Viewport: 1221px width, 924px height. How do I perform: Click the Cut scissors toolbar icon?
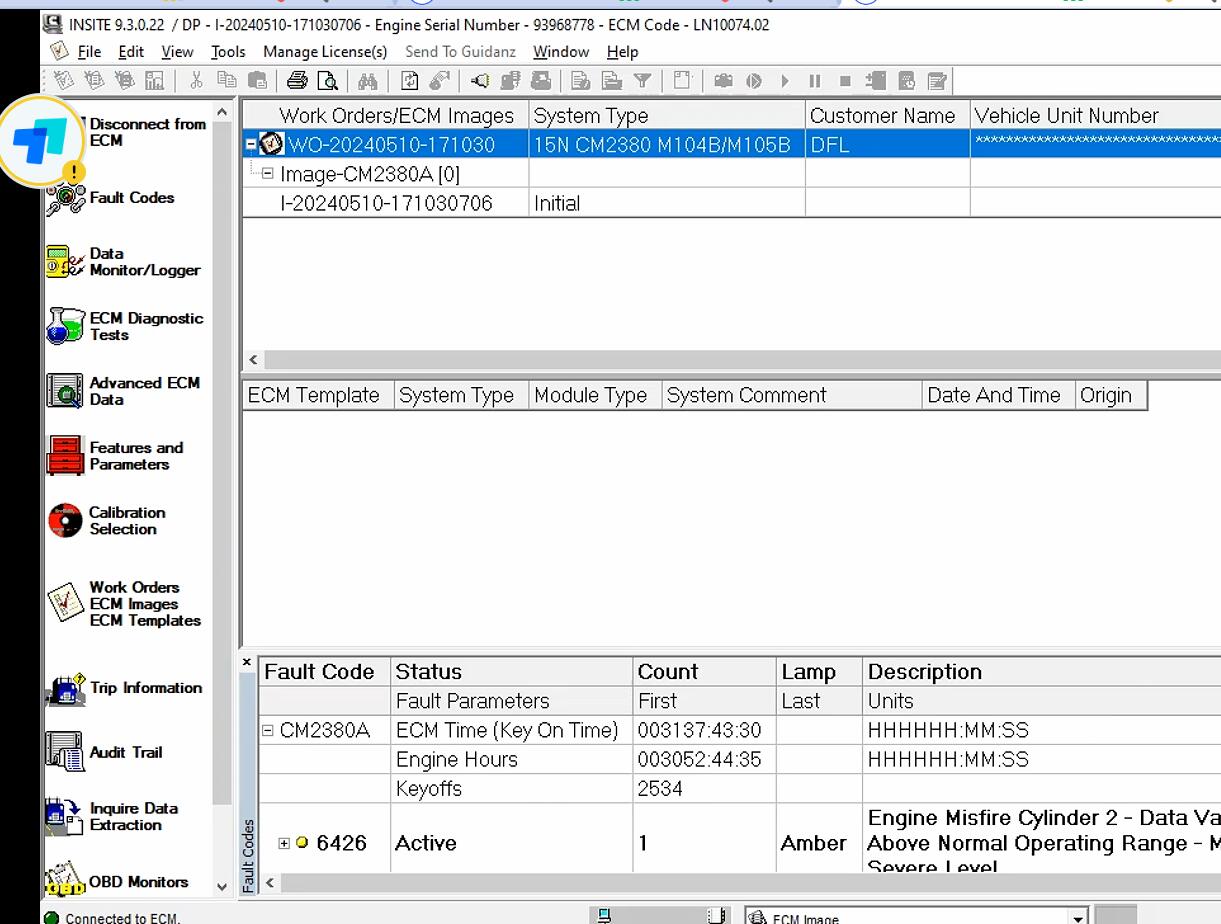point(196,81)
